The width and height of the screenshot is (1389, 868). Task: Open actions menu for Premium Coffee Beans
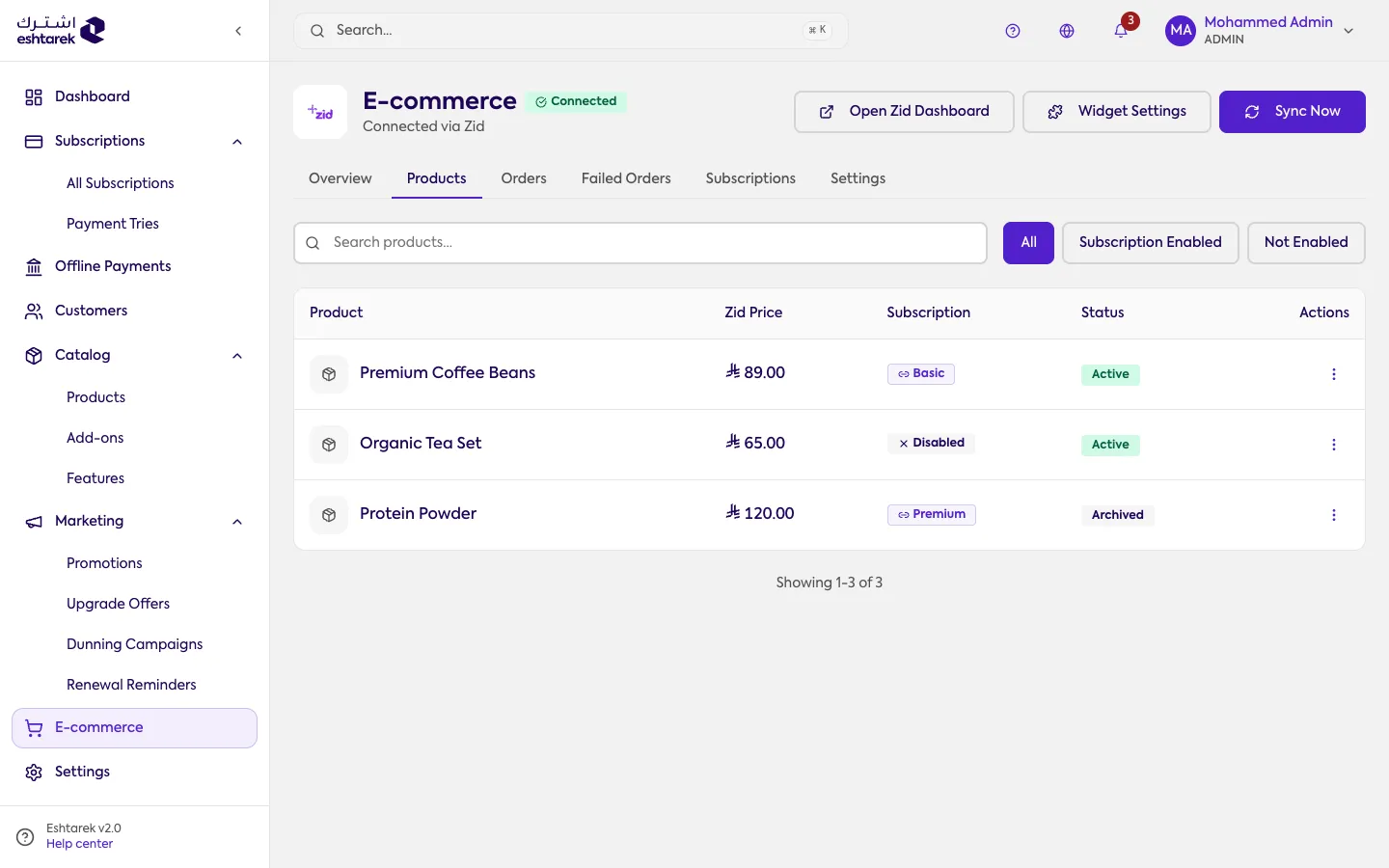click(x=1334, y=374)
